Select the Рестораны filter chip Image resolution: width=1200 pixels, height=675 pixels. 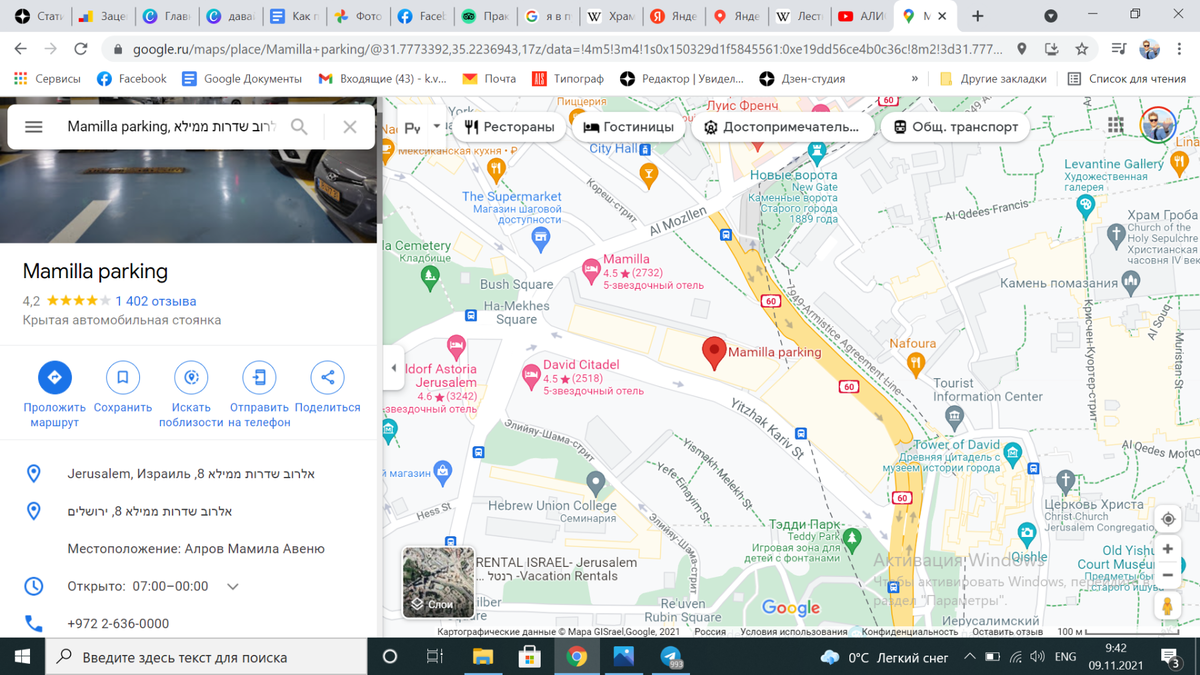point(509,127)
